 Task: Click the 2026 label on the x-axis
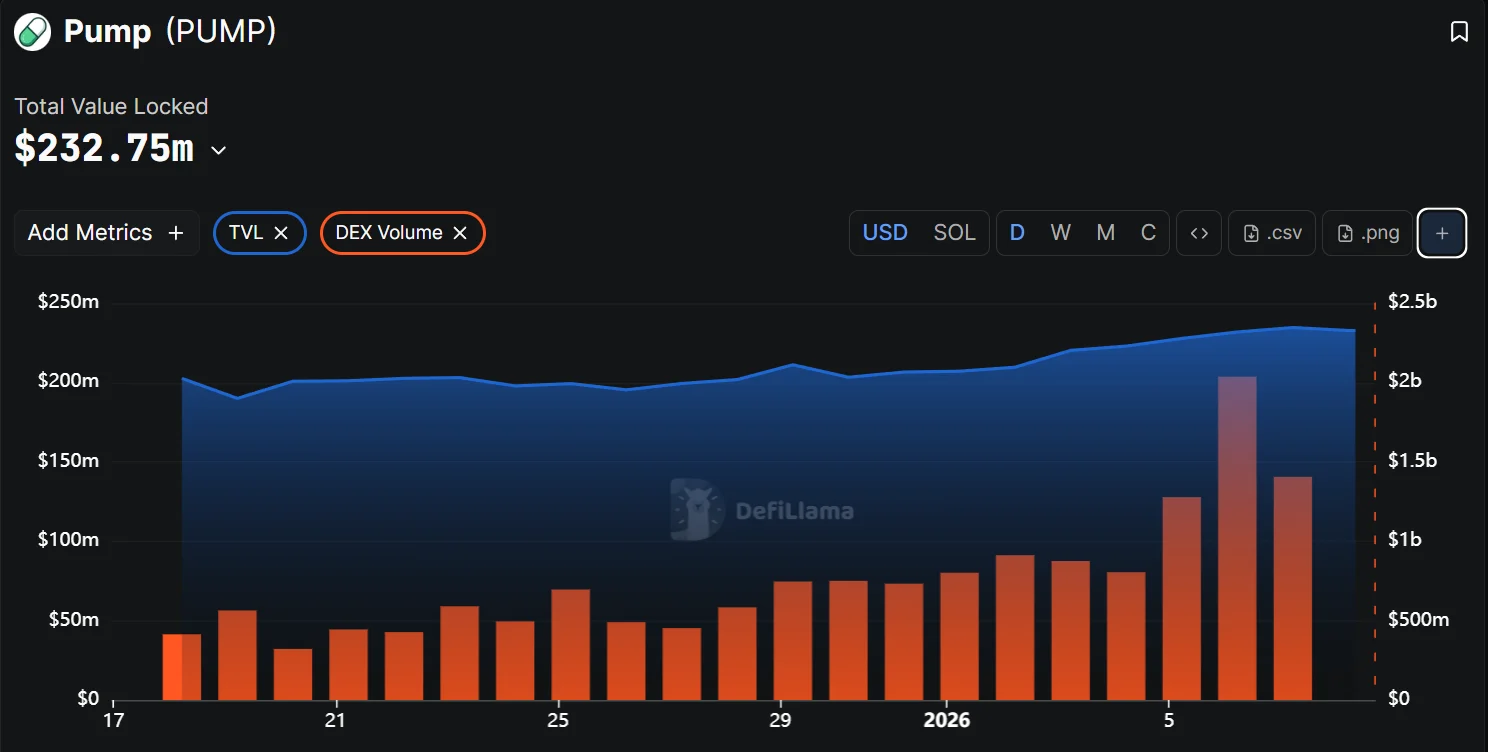pyautogui.click(x=946, y=719)
